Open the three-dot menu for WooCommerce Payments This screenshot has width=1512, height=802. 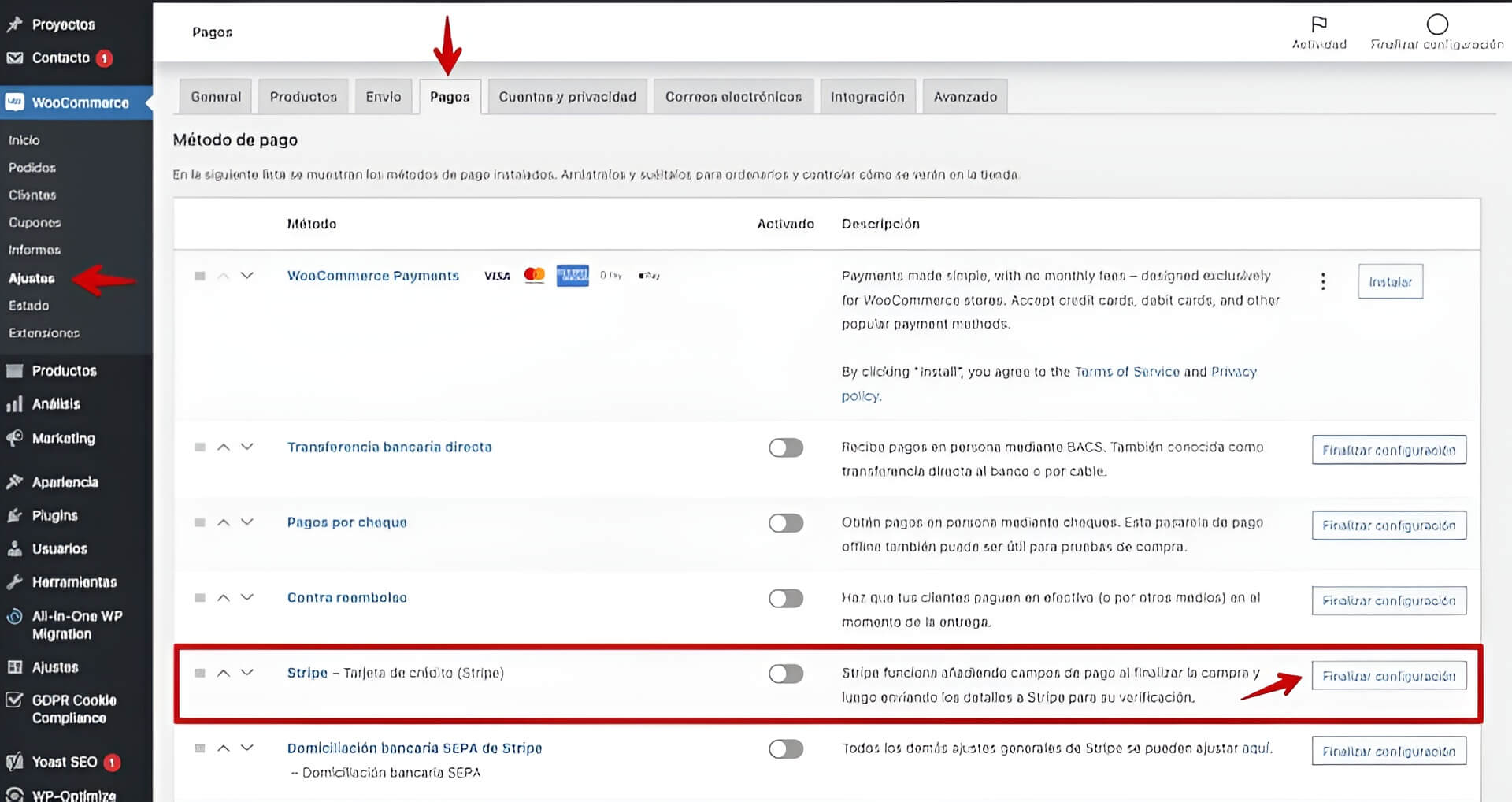(x=1323, y=281)
